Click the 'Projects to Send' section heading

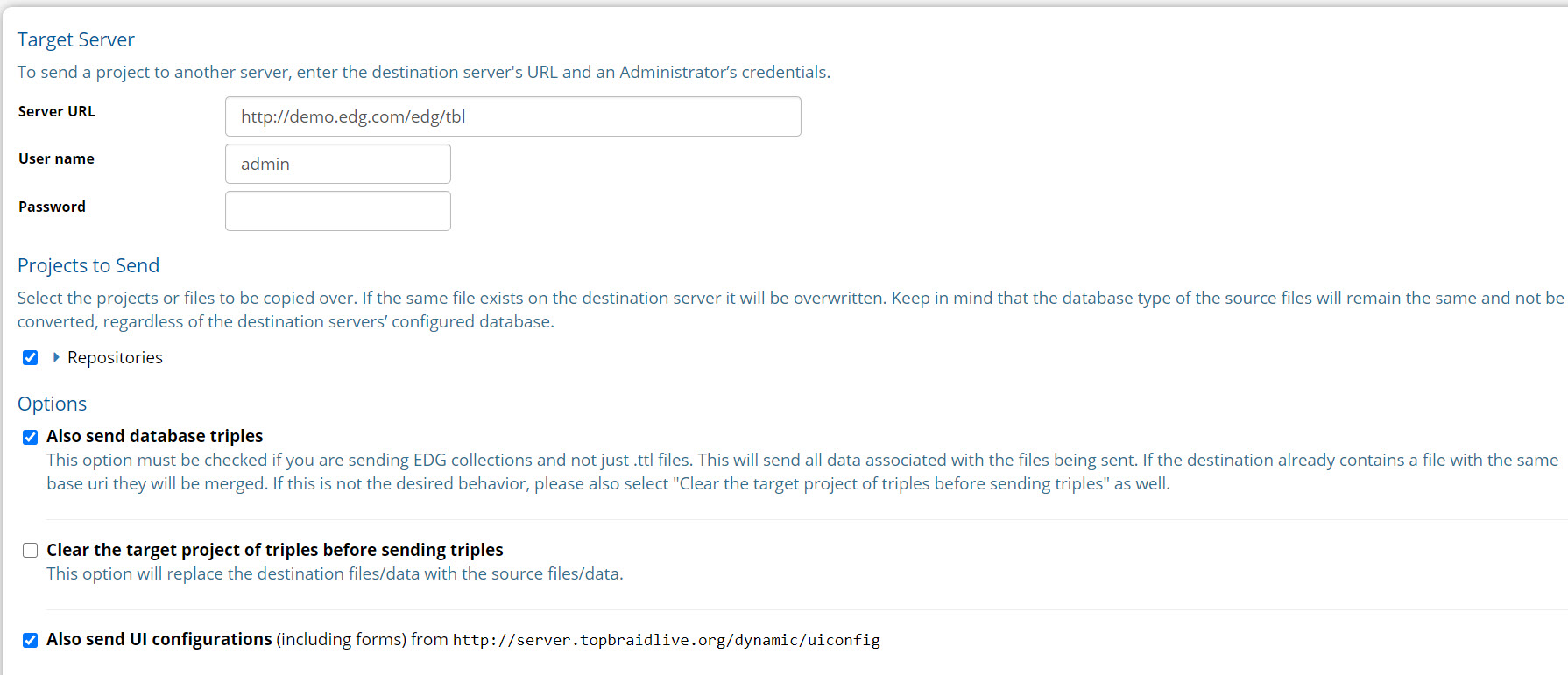coord(88,265)
